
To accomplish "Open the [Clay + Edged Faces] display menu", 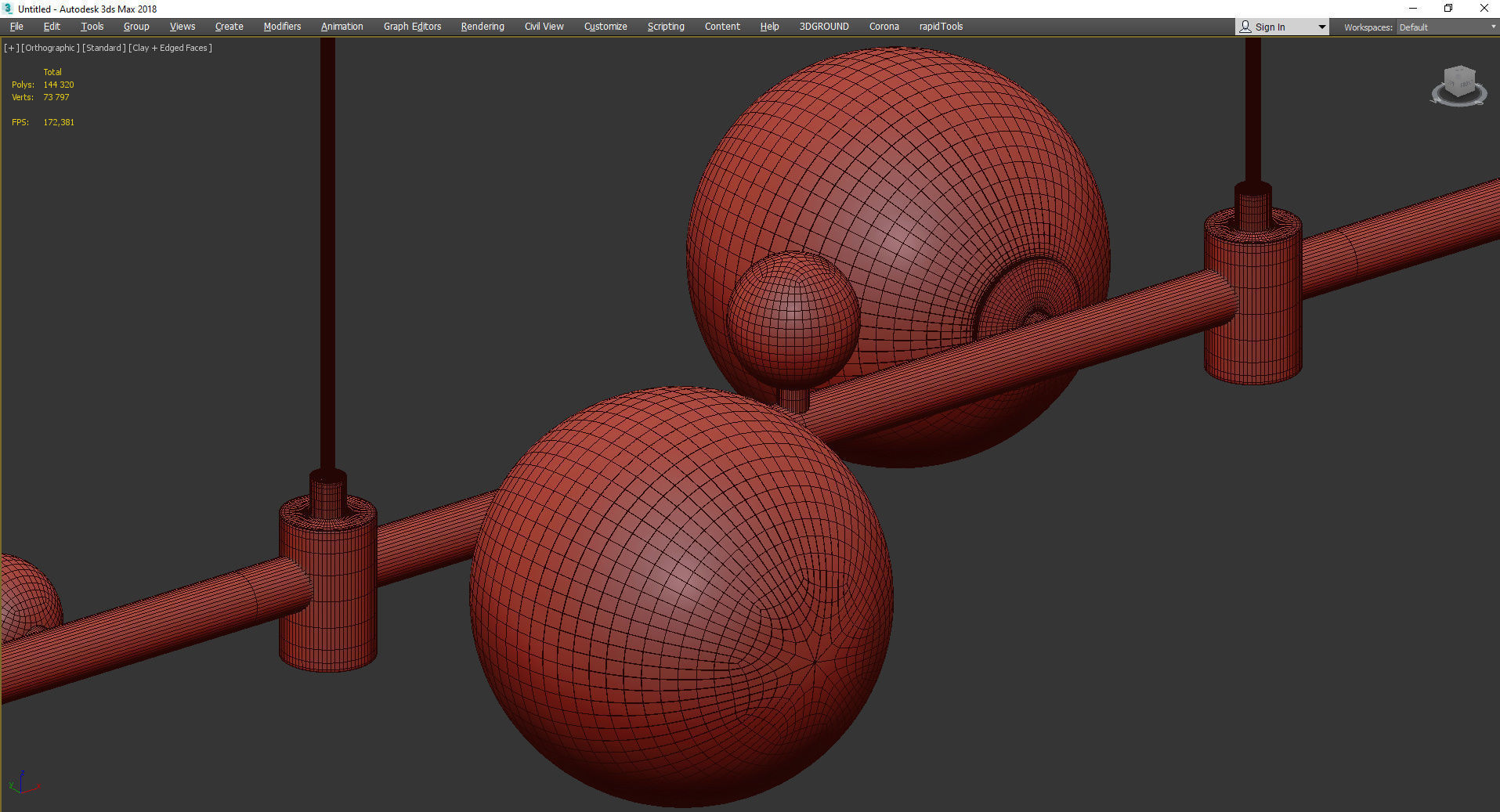I will coord(171,48).
